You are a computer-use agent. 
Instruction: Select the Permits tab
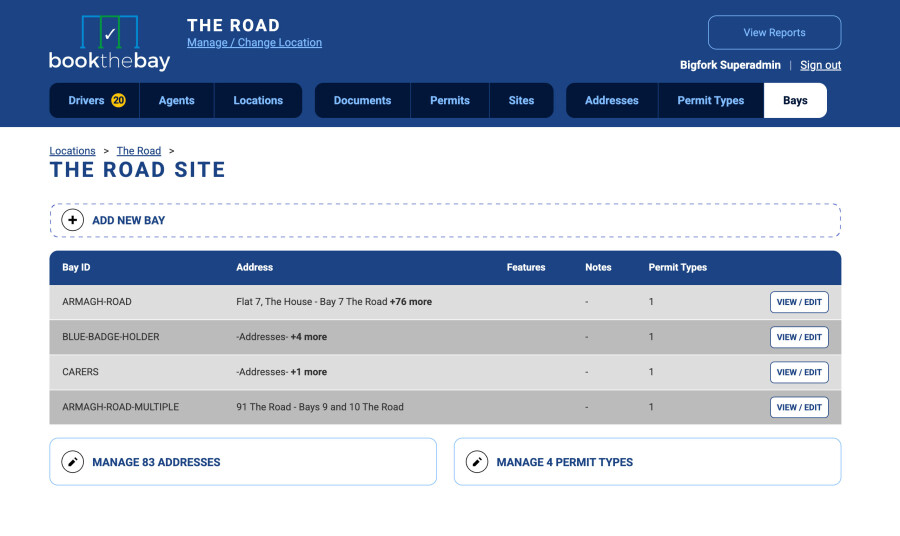450,100
